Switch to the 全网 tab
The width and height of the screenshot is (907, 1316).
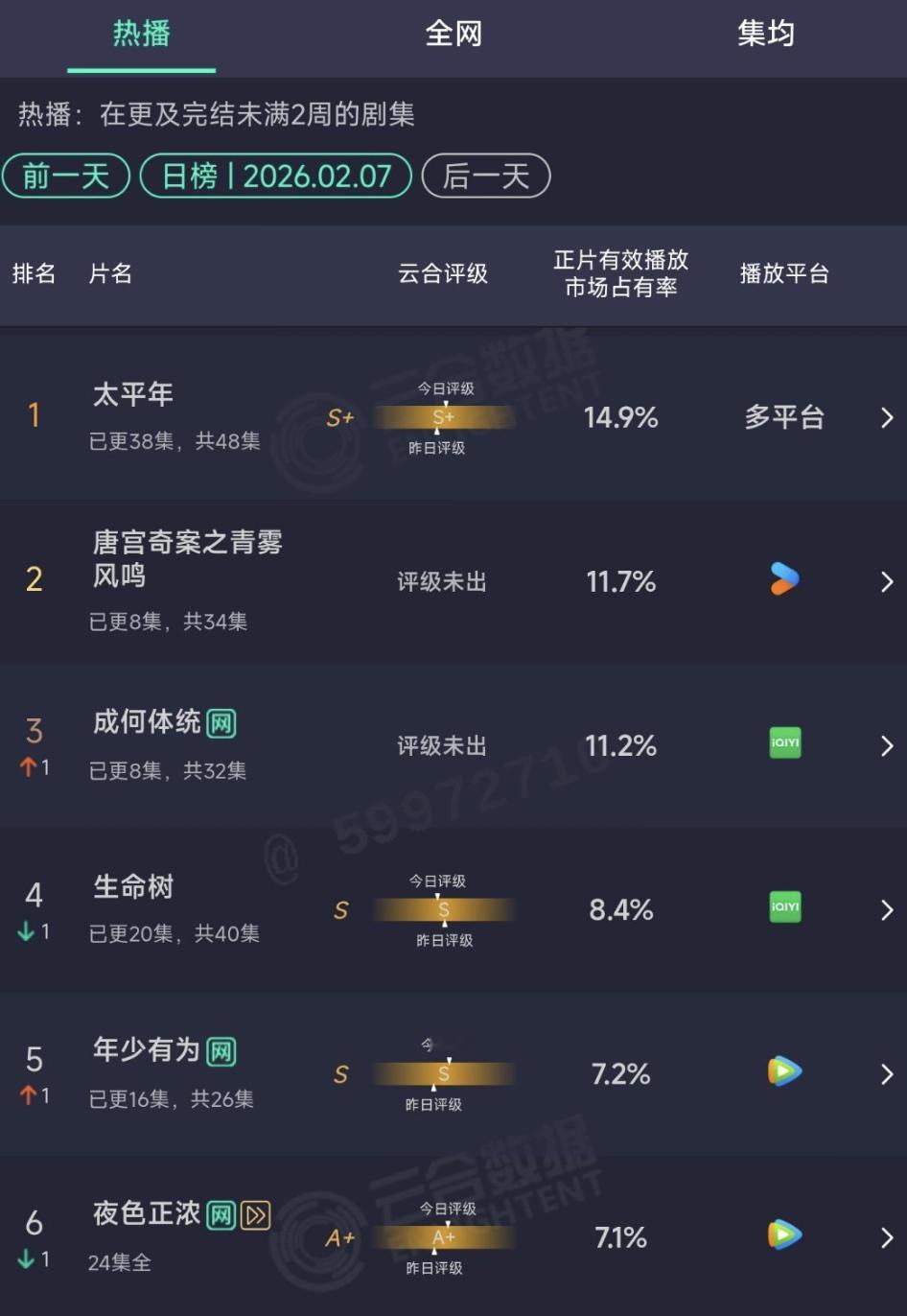pyautogui.click(x=453, y=34)
